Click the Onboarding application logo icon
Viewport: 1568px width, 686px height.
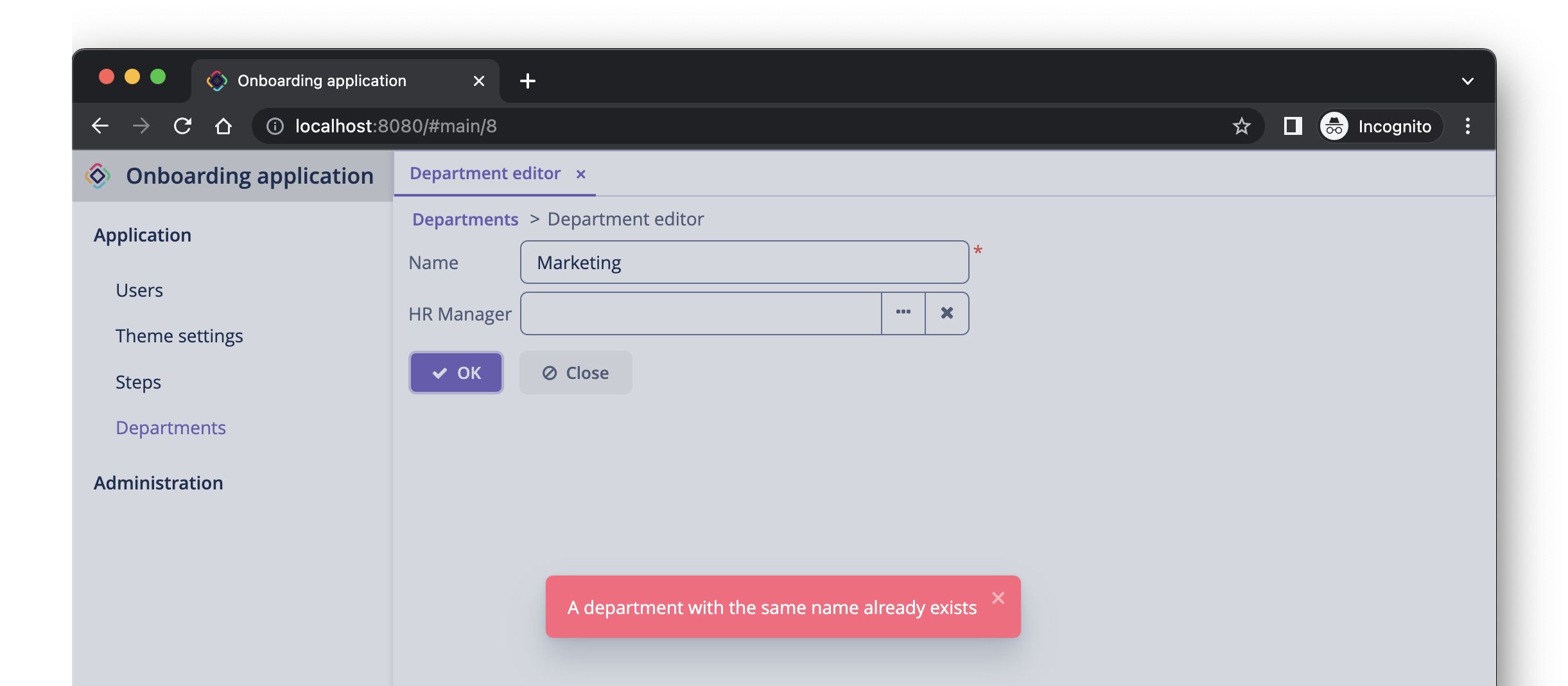[x=98, y=176]
